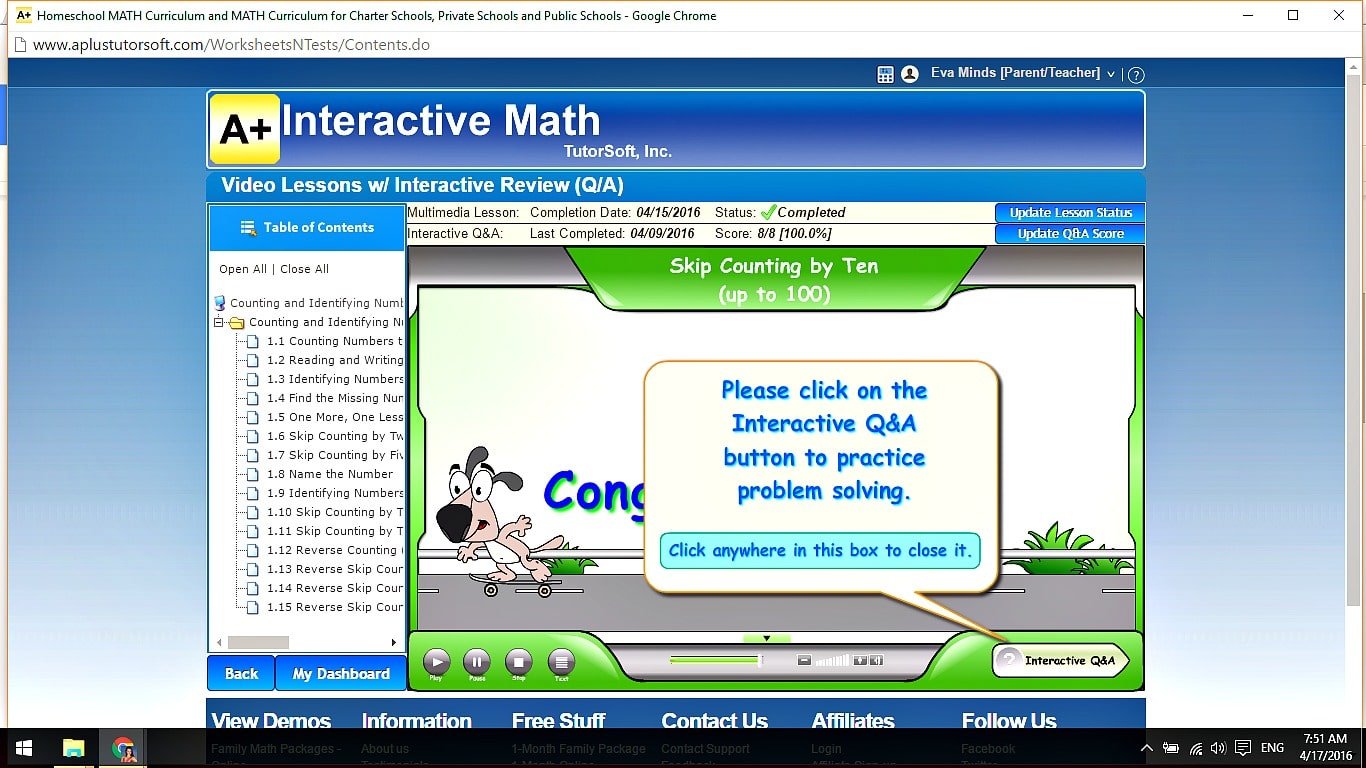Click the Free Stuff footer heading
1366x768 pixels.
coord(558,721)
